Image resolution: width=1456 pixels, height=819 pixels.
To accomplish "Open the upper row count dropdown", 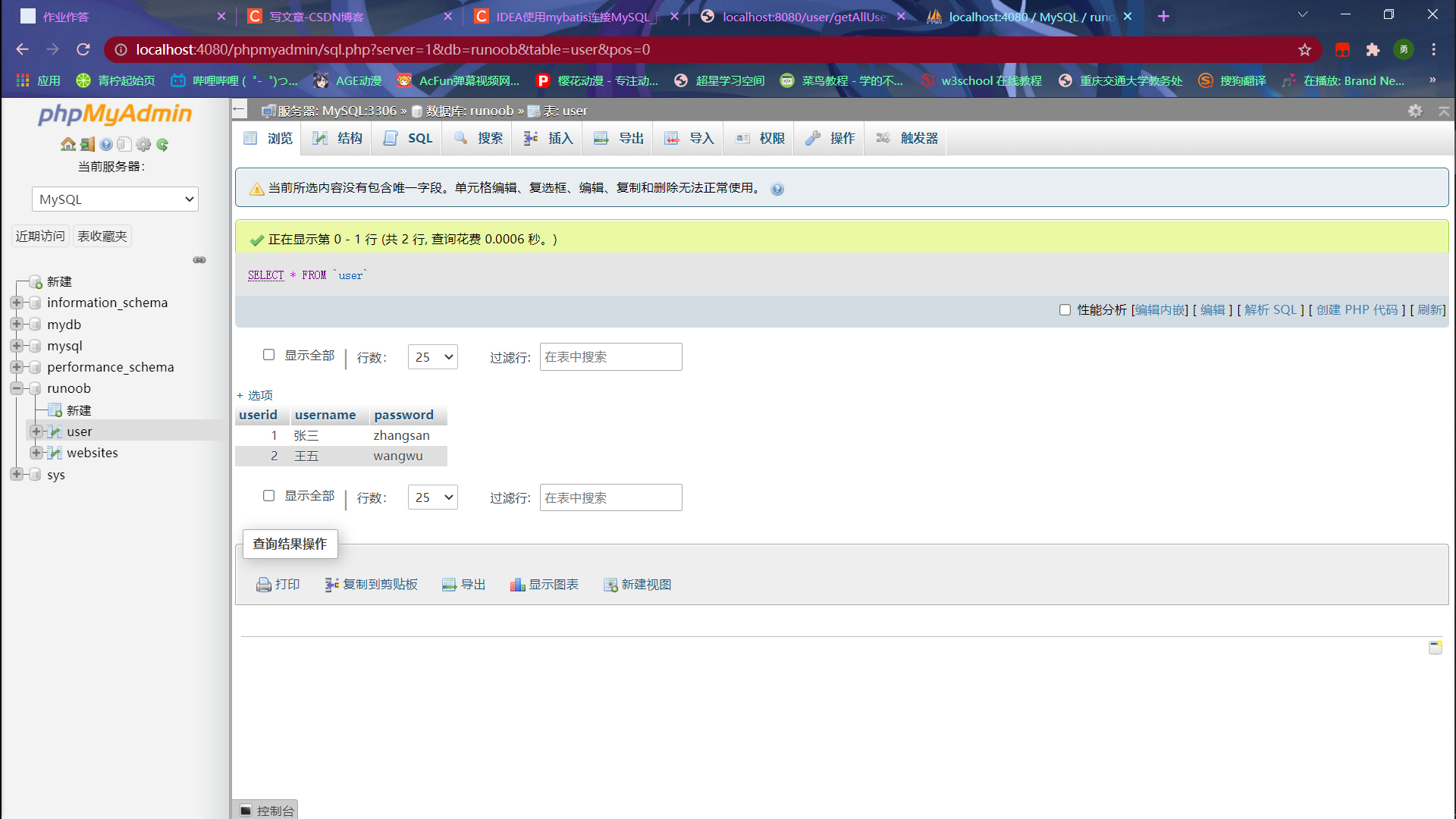I will tap(433, 356).
